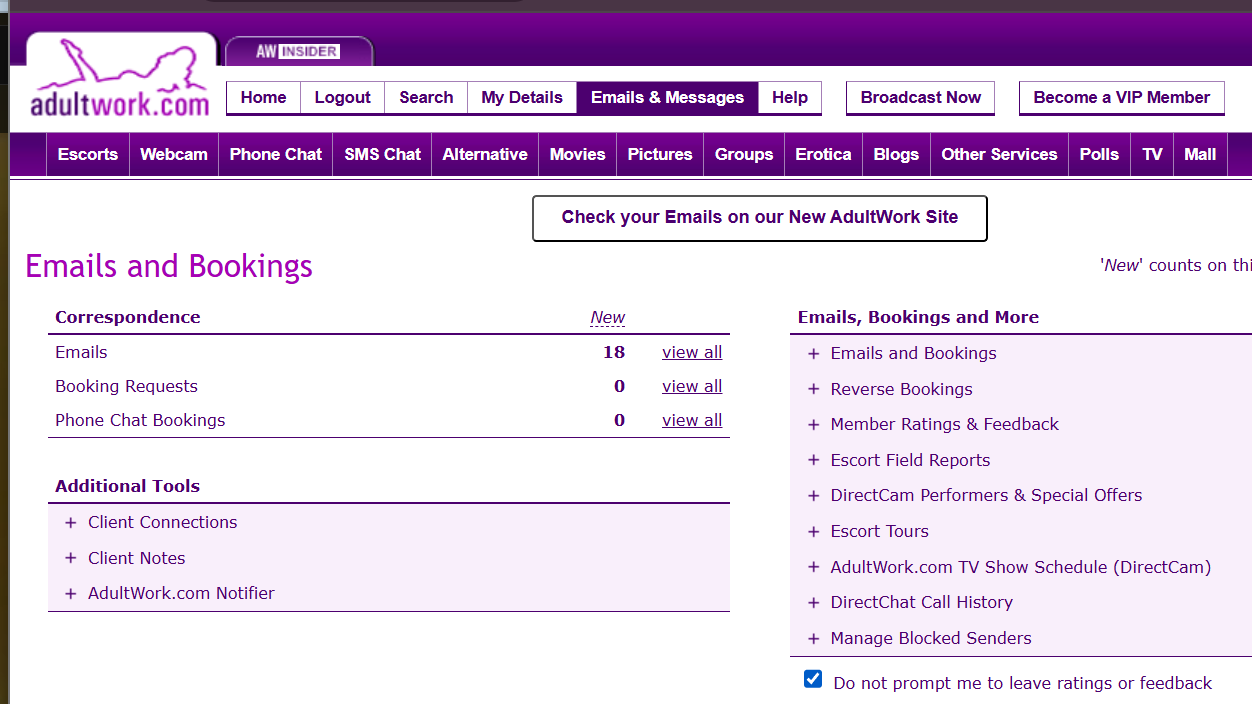Expand Client Notes using plus icon
Viewport: 1252px width, 704px height.
click(71, 558)
